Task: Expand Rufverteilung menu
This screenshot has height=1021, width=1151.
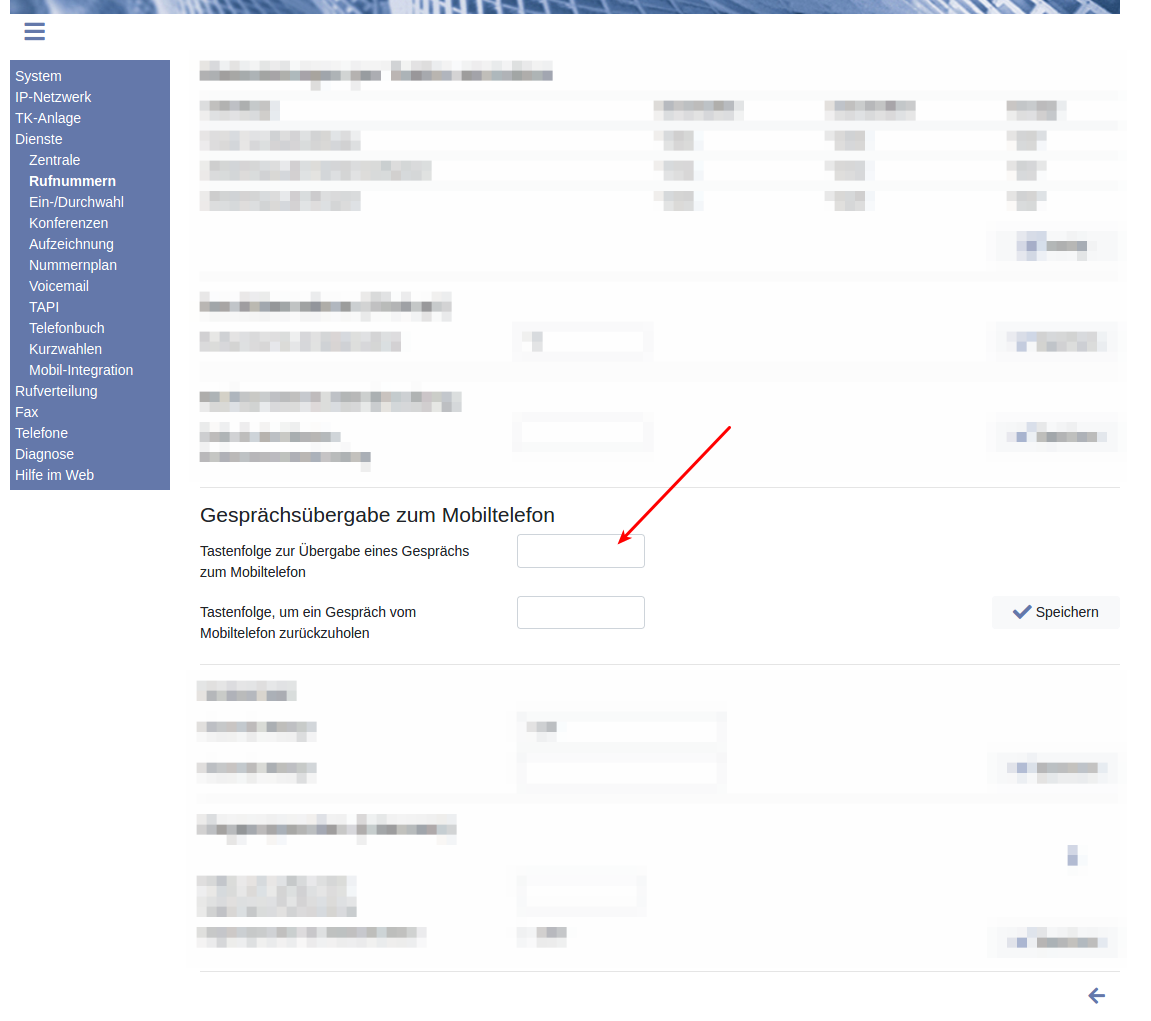Action: point(56,391)
